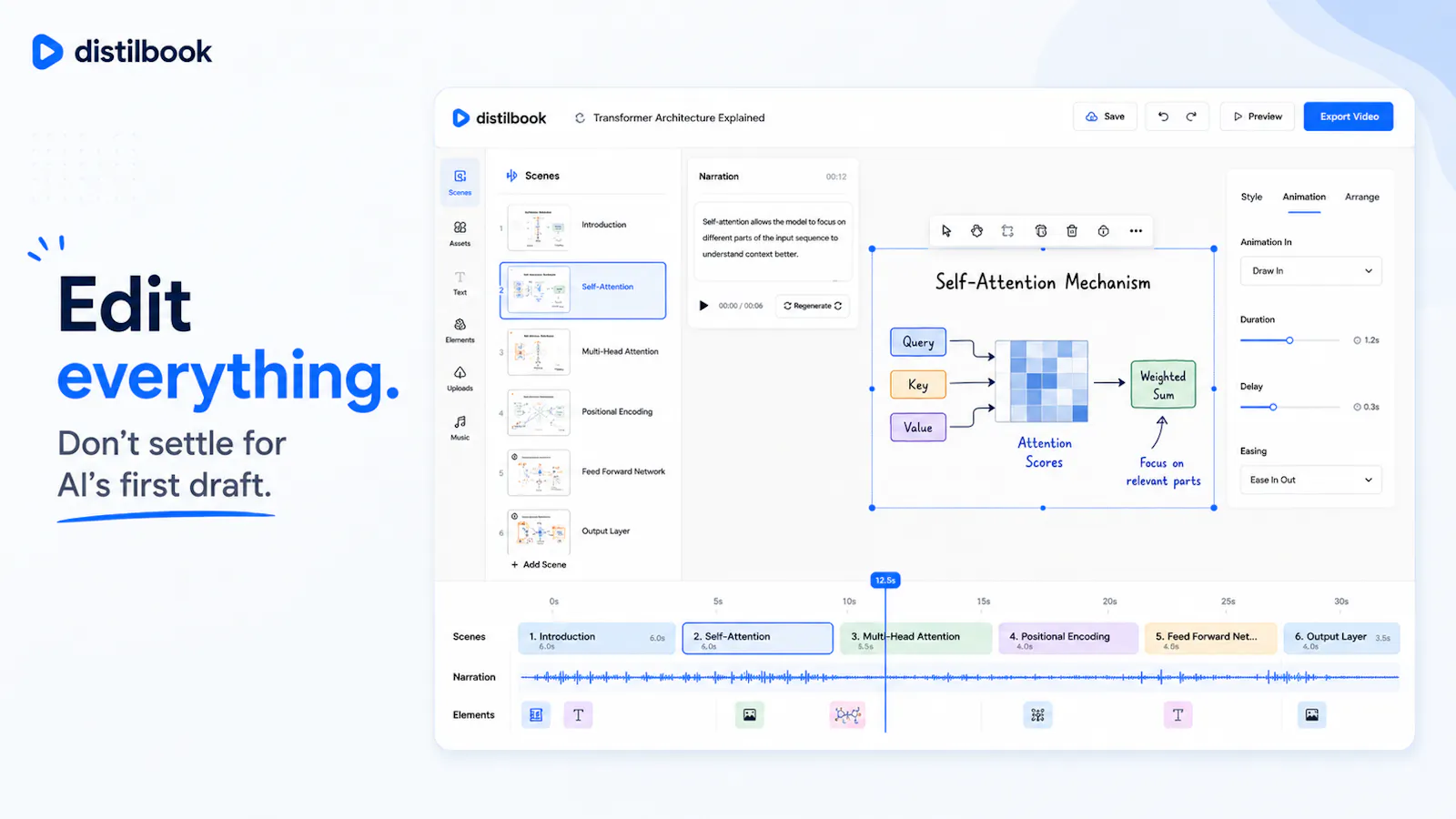Click the Transformer Architecture Explained project title
This screenshot has height=819, width=1456.
click(679, 117)
